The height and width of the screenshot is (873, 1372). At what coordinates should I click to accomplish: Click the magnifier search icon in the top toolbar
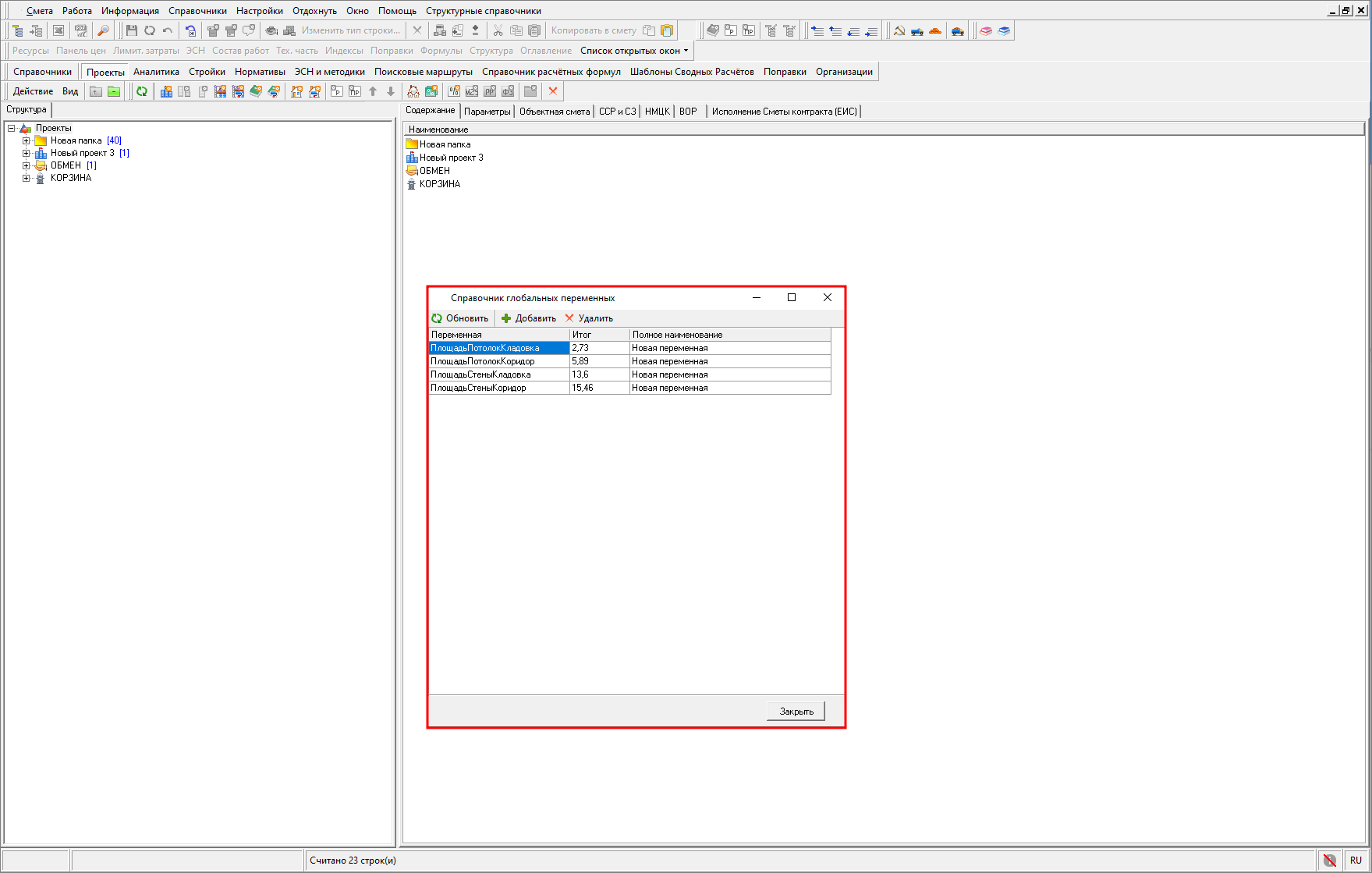(103, 30)
